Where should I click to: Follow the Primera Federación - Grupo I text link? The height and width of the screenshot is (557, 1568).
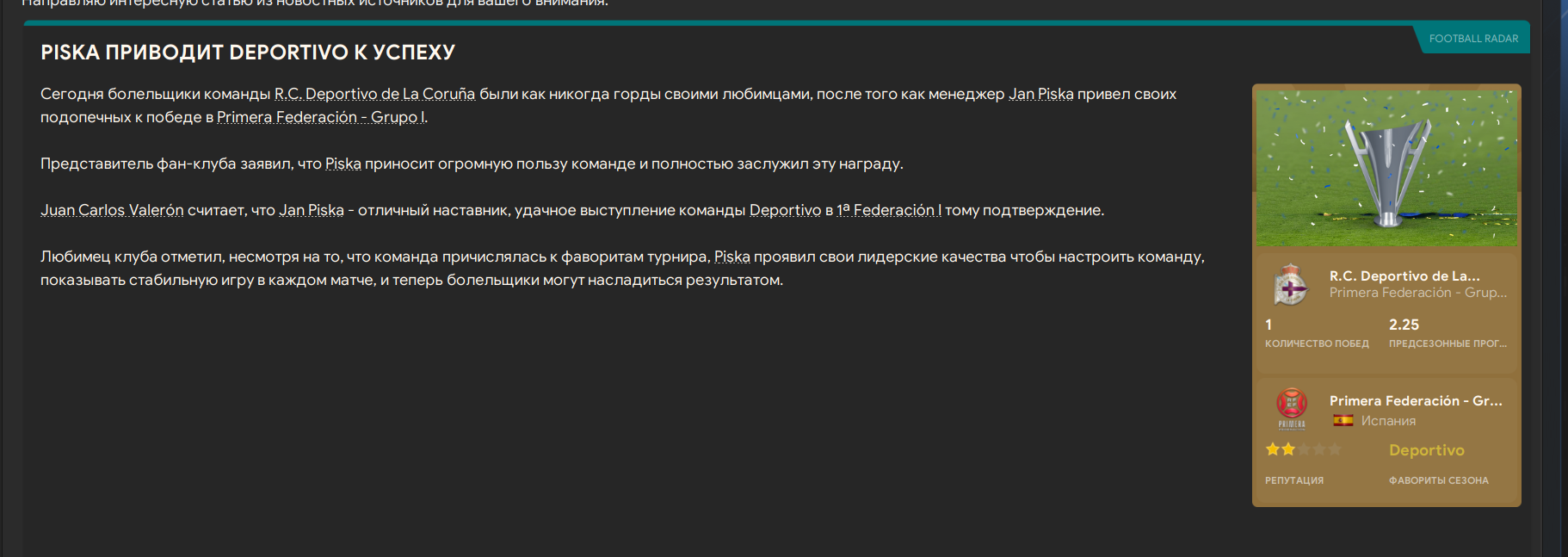320,117
